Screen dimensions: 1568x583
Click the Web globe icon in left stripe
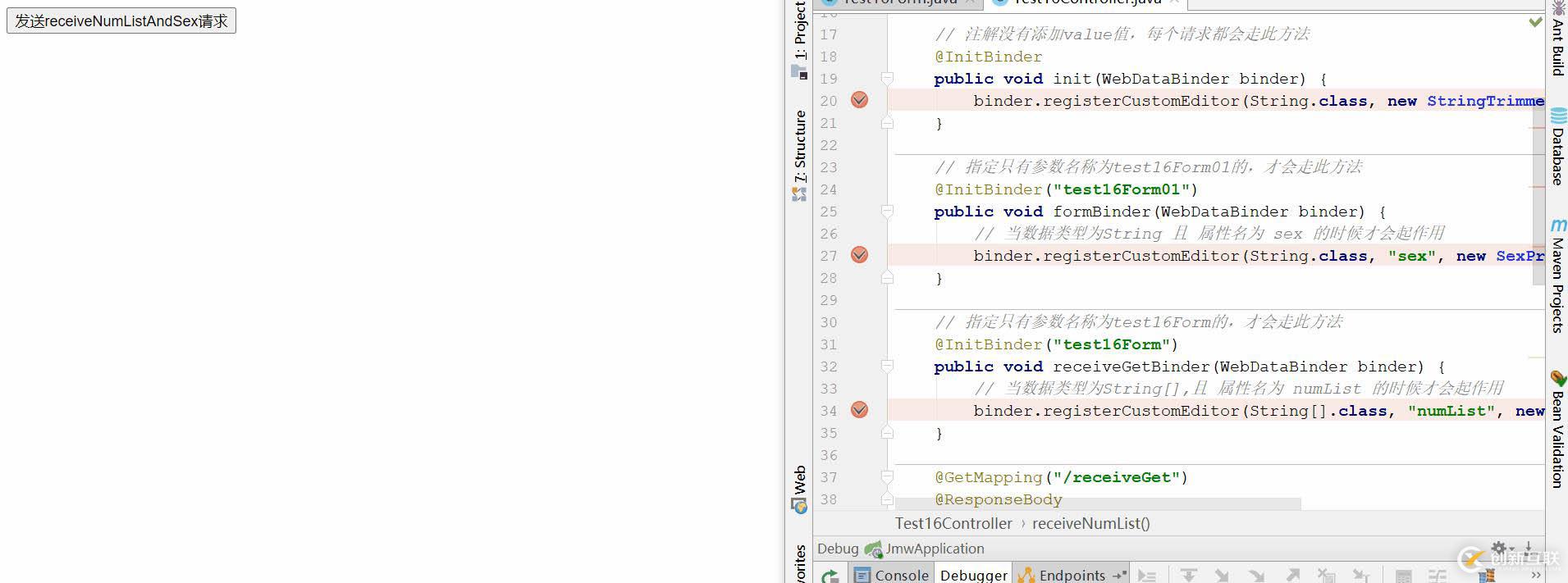(x=799, y=506)
